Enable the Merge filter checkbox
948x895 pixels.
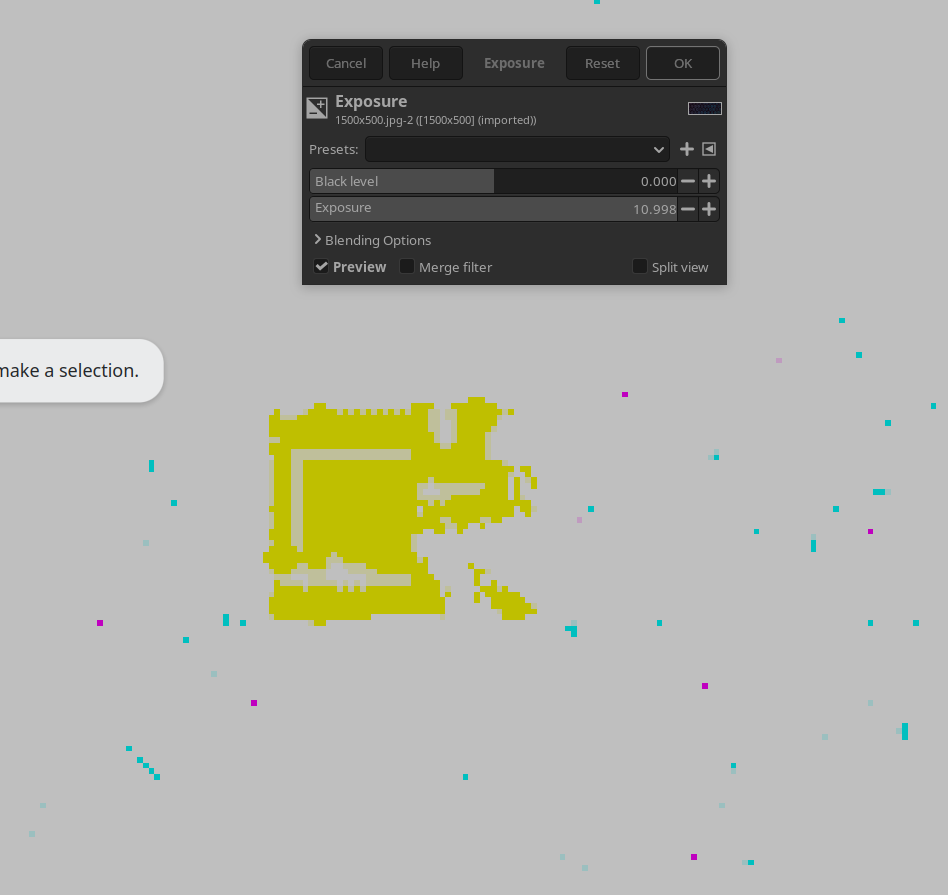pyautogui.click(x=407, y=266)
